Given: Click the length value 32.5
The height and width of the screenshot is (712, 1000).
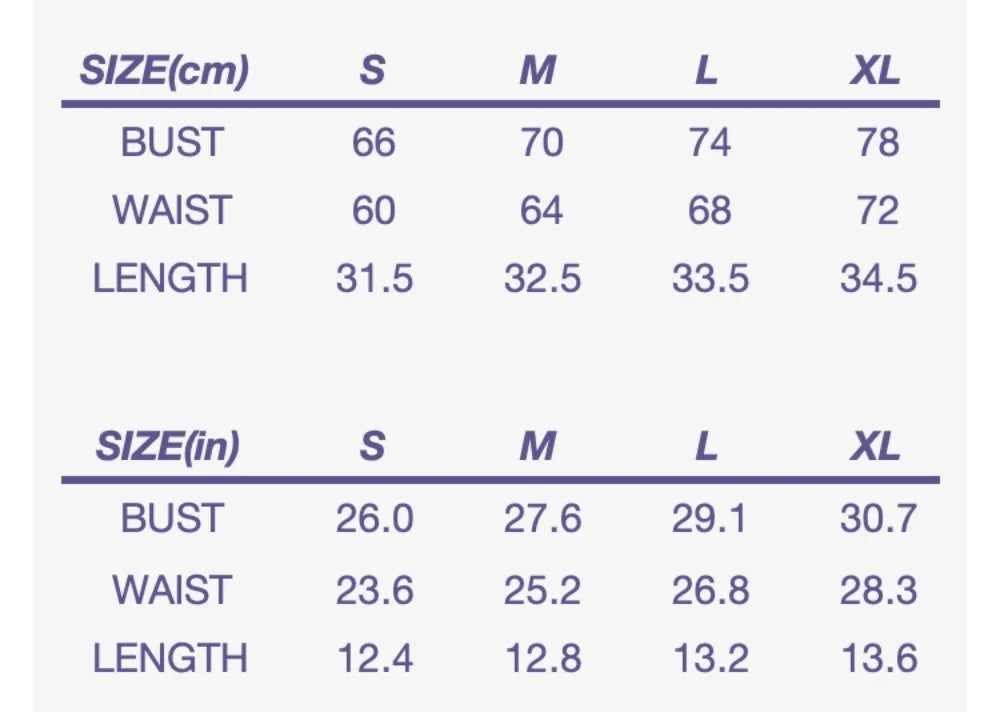Looking at the screenshot, I should point(543,279).
